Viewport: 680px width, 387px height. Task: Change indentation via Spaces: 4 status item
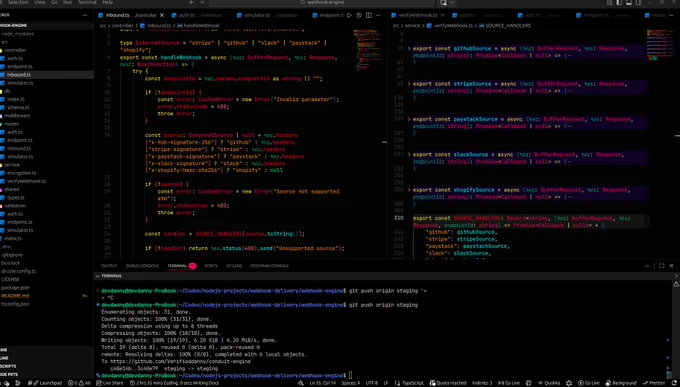coord(350,383)
